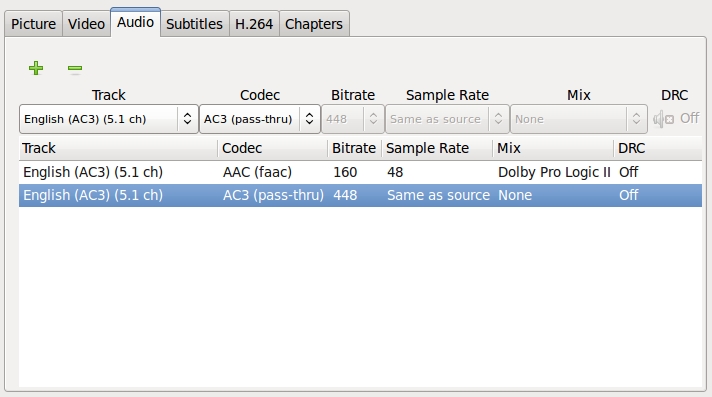Click the Bitrate column header in the list

coord(354,148)
